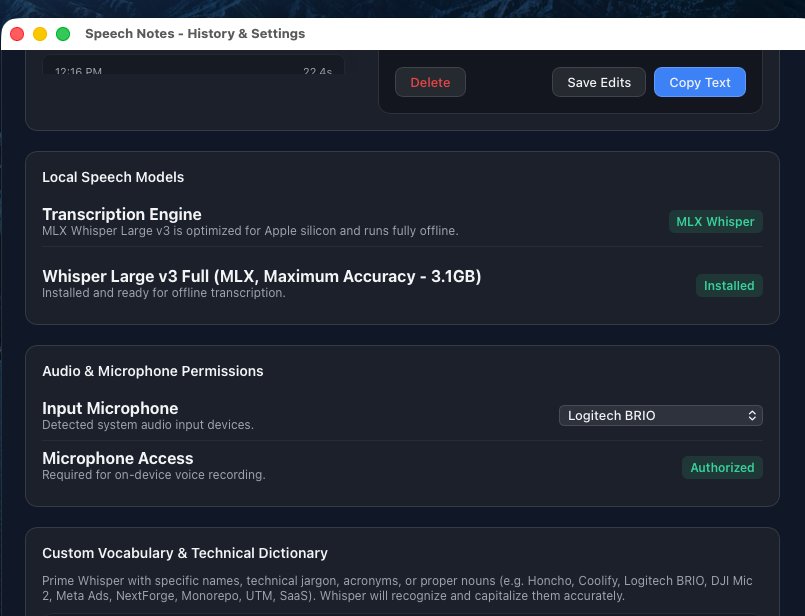This screenshot has width=805, height=616.
Task: Click the Transcription Engine heading
Action: 122,214
